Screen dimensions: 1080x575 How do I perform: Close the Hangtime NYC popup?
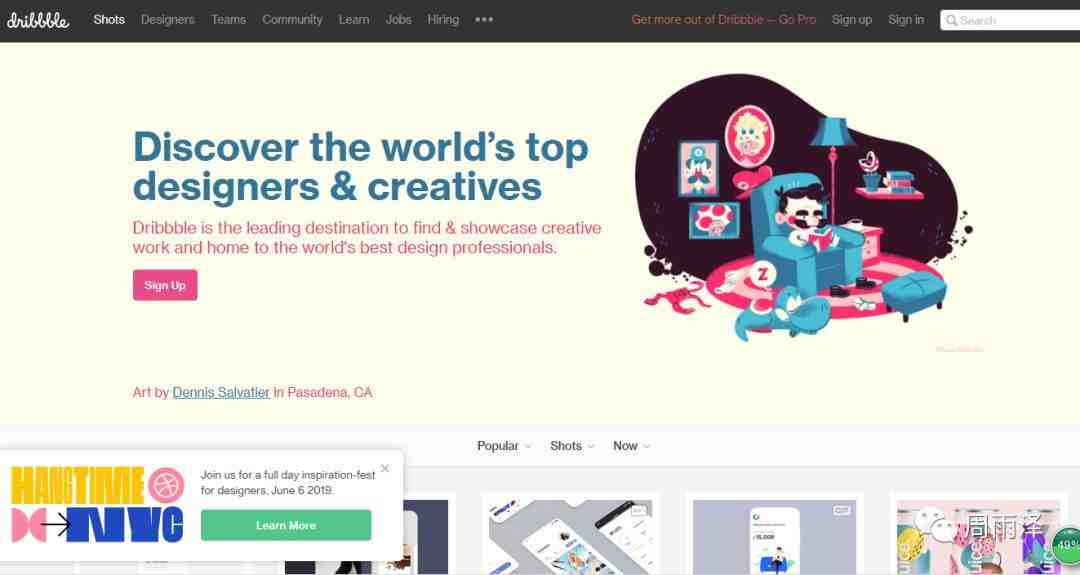[385, 468]
